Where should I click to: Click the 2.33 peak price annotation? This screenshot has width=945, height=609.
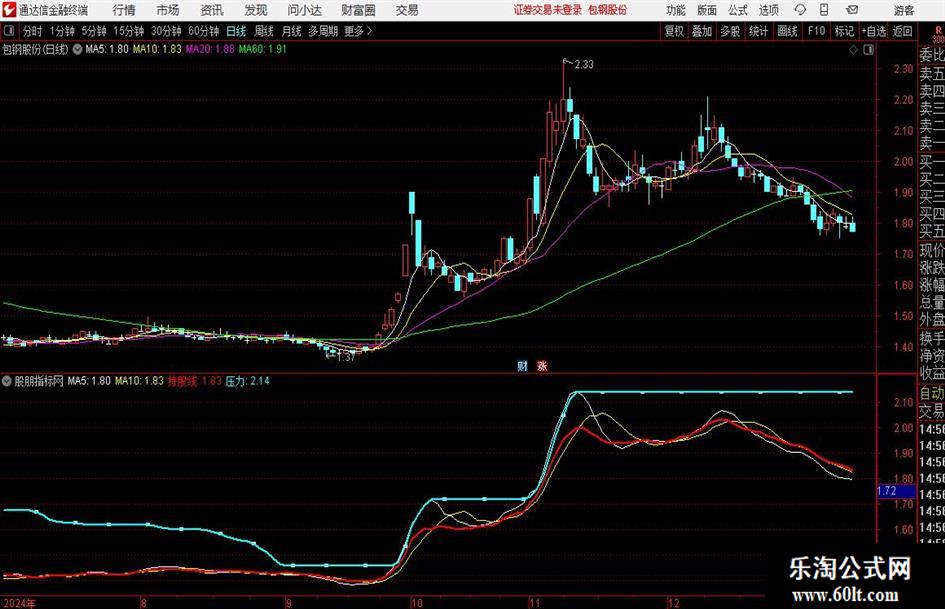pos(584,65)
